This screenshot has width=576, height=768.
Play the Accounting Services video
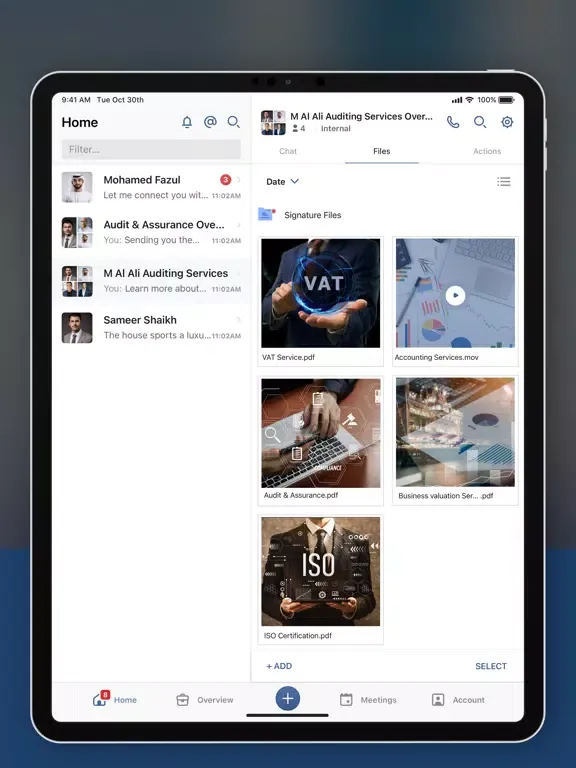(x=456, y=295)
